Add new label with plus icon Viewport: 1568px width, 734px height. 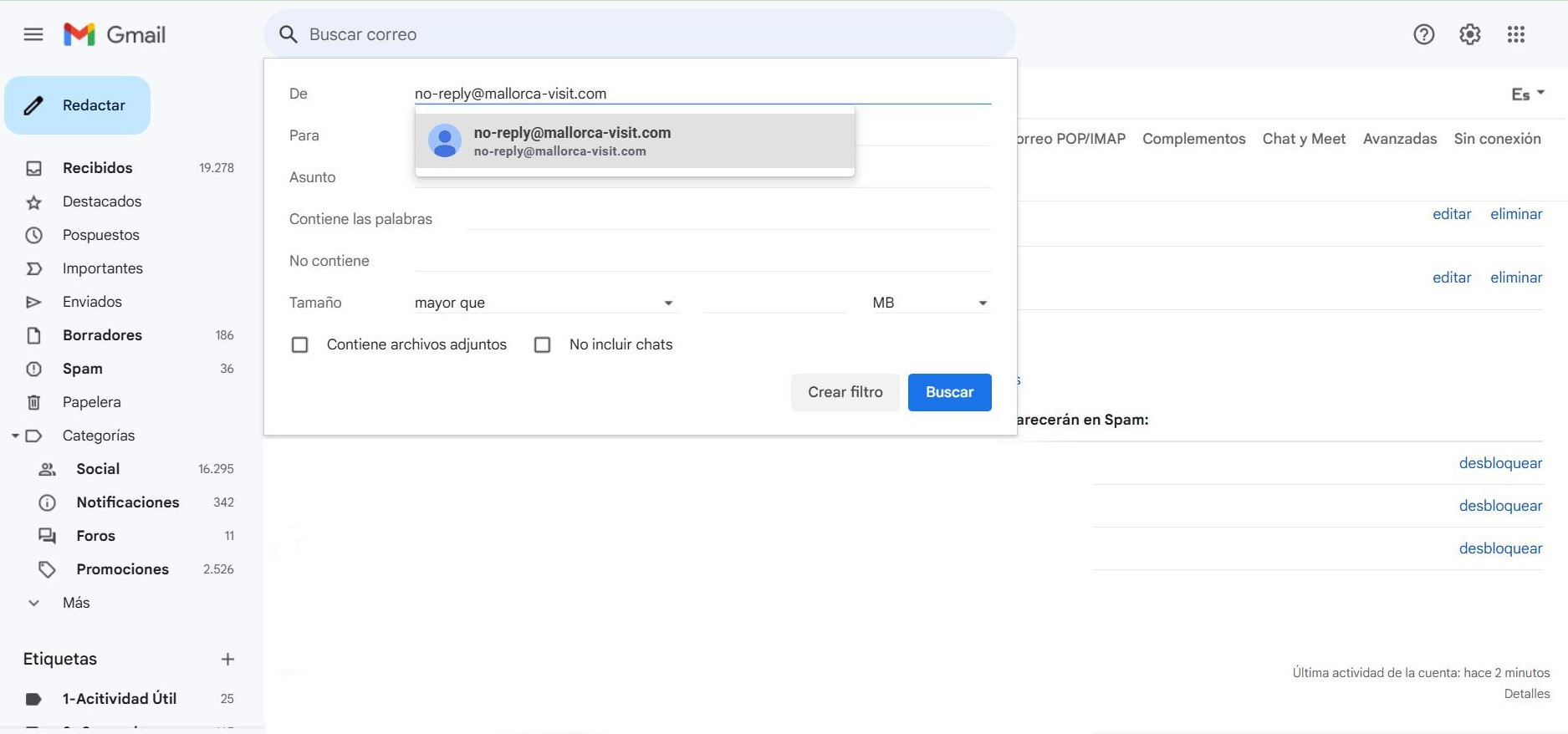point(227,660)
